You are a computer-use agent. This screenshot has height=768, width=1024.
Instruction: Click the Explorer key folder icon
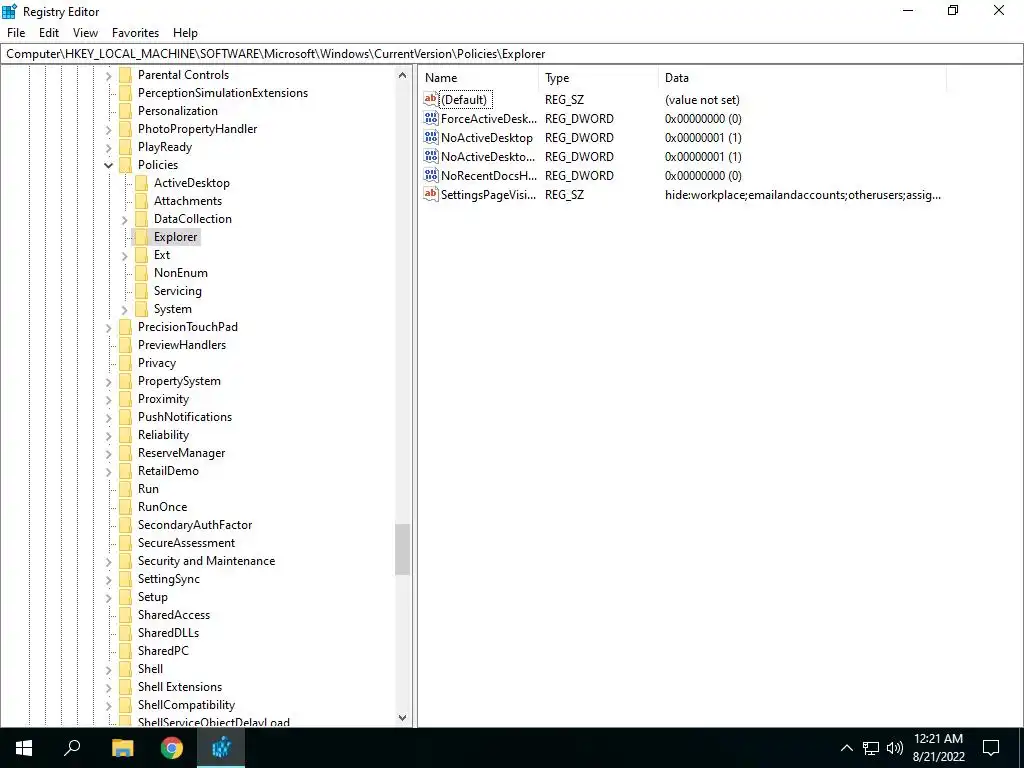(141, 236)
